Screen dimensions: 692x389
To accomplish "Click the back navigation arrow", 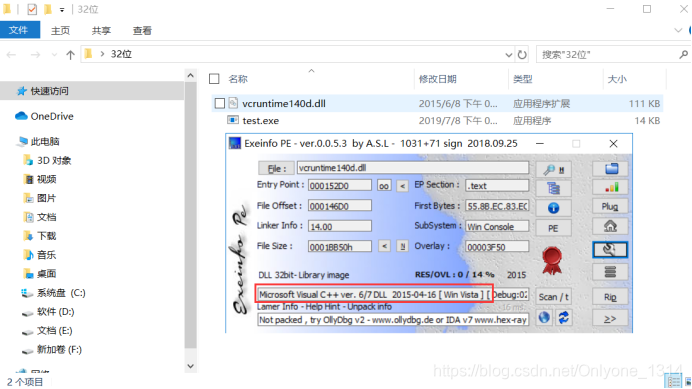I will coord(11,55).
